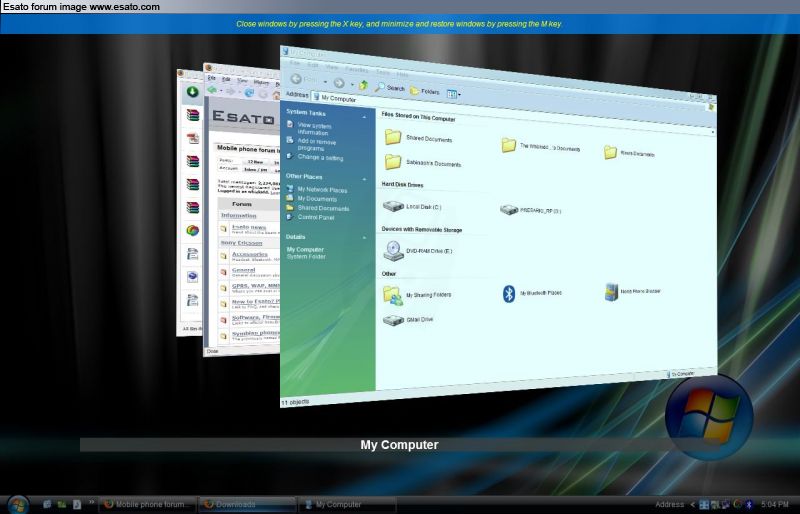Click the green Back arrow in Firefox
Screen dimensions: 800x514
(x=212, y=90)
